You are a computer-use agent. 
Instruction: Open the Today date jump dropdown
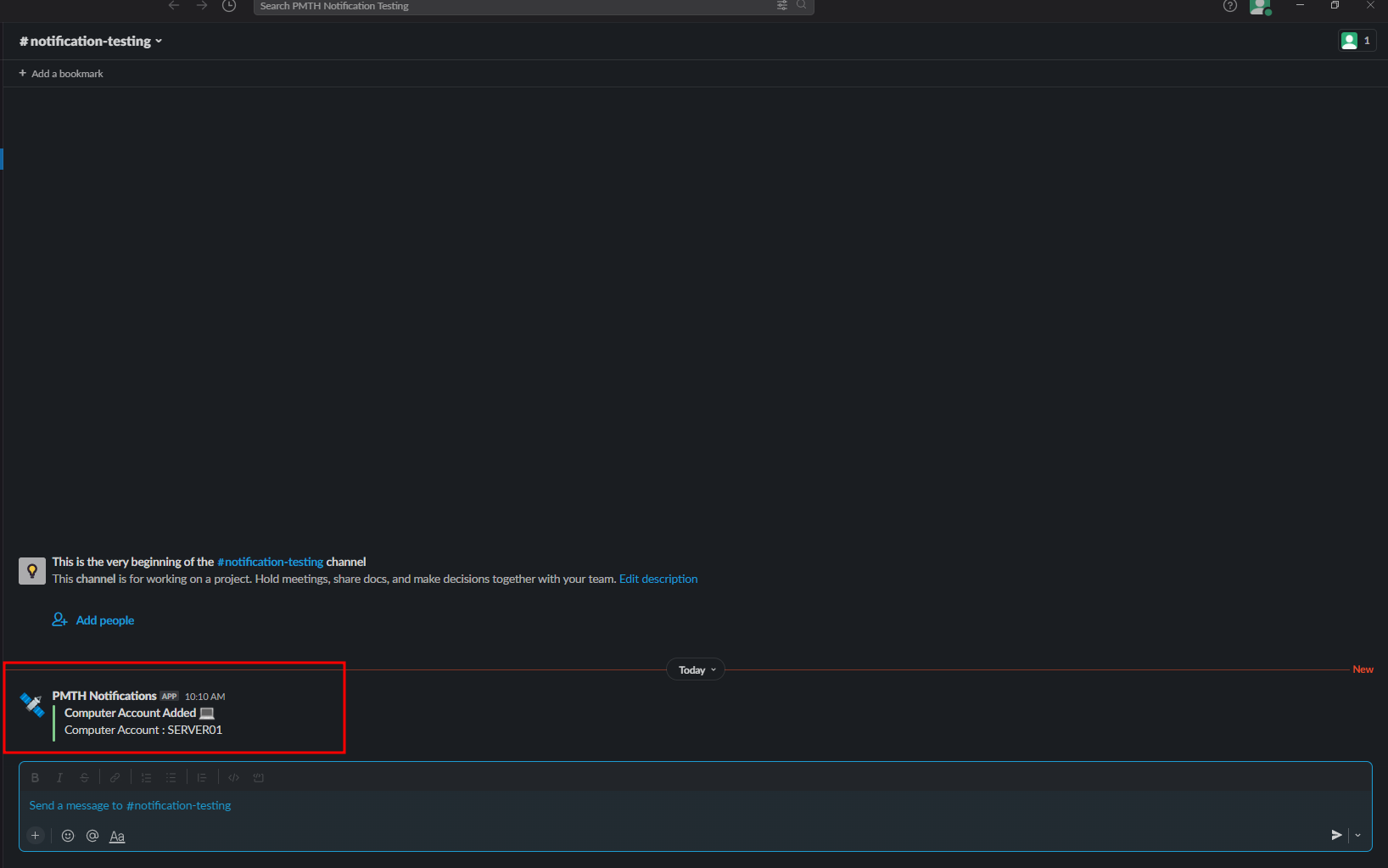(x=696, y=670)
